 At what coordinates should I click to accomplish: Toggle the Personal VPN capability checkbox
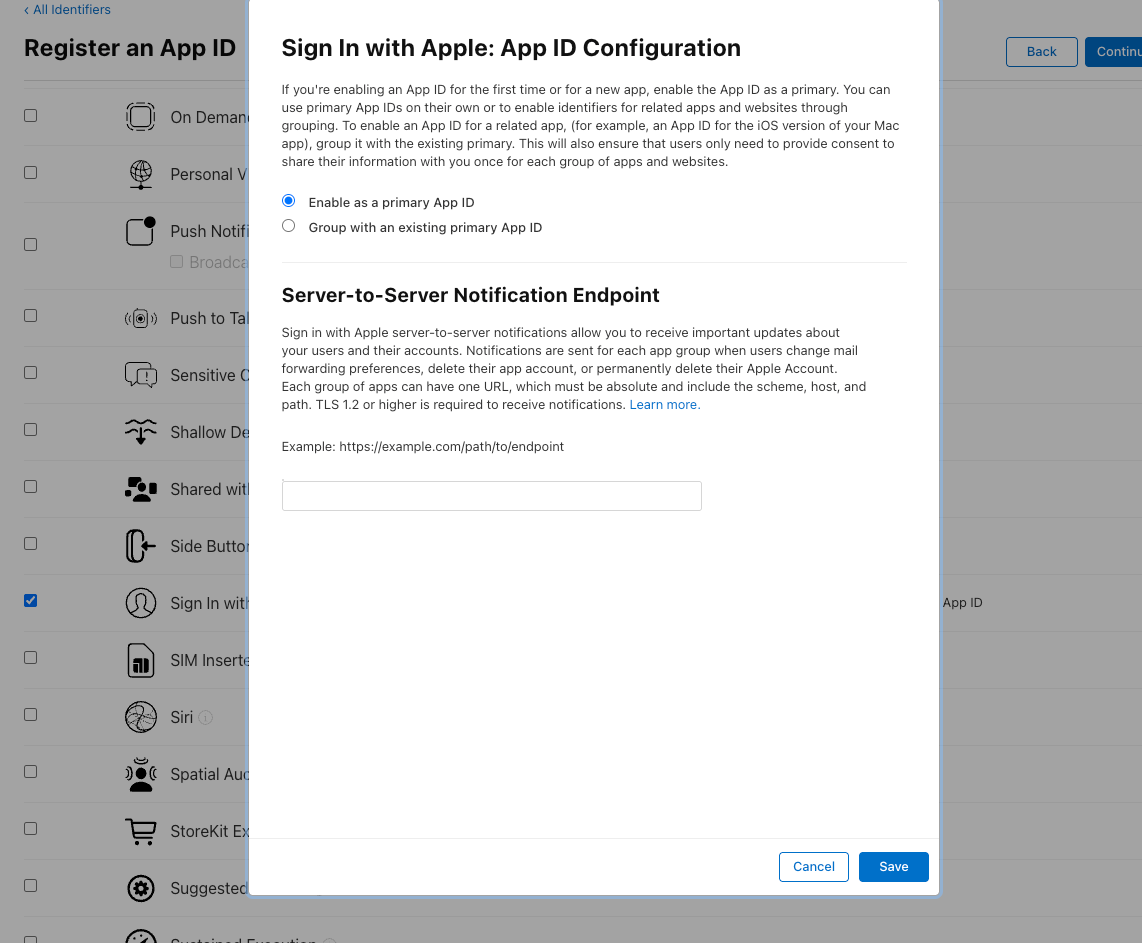[x=31, y=173]
